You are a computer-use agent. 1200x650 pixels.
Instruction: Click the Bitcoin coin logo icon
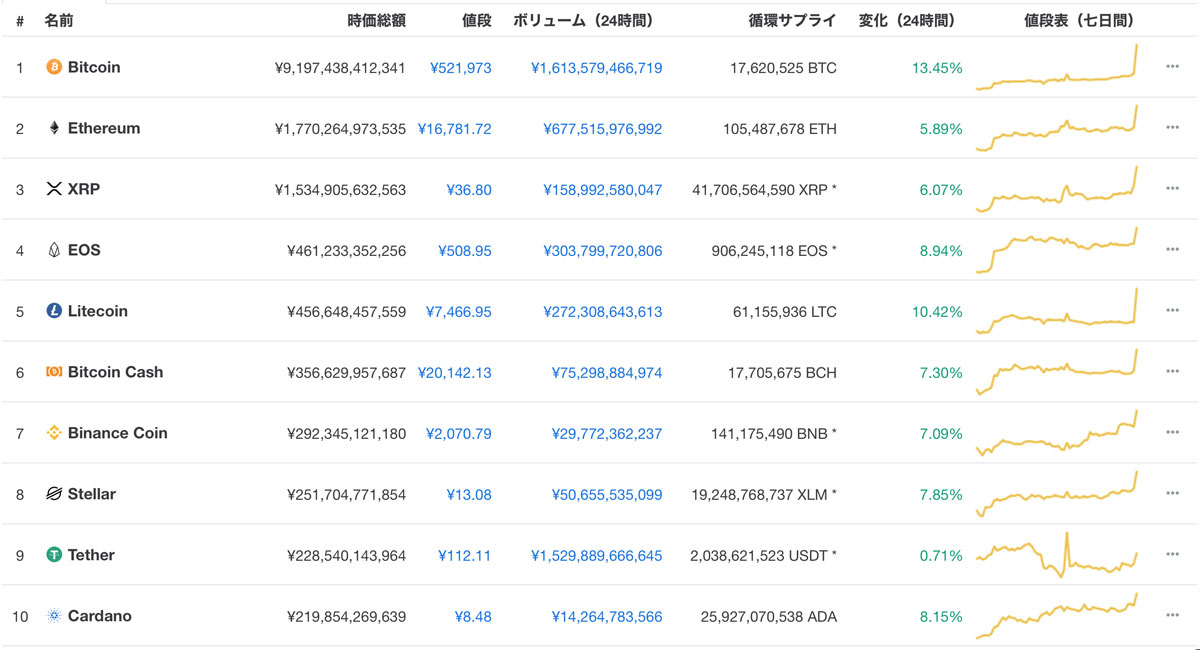(54, 67)
